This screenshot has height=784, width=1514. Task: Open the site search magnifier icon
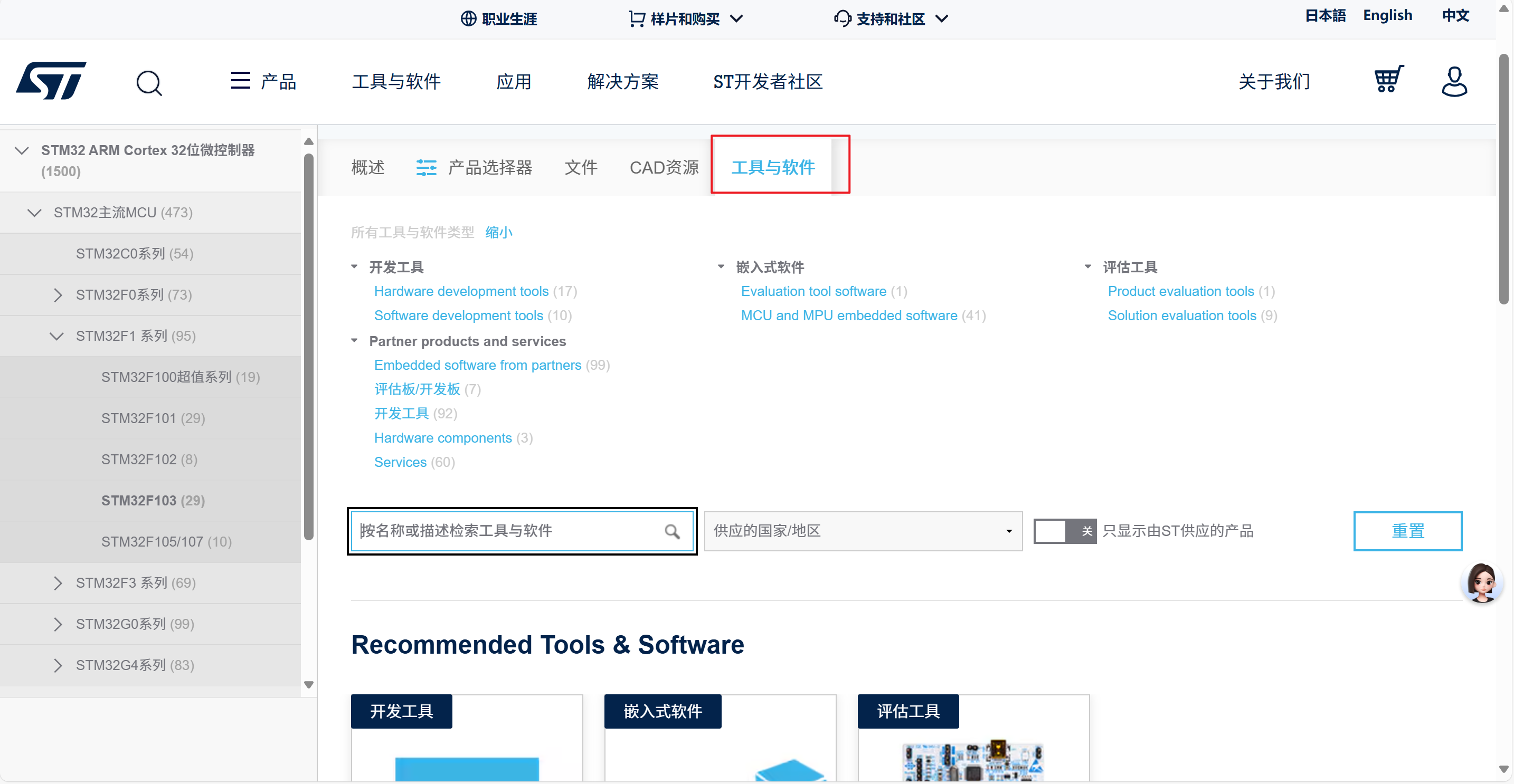tap(149, 82)
